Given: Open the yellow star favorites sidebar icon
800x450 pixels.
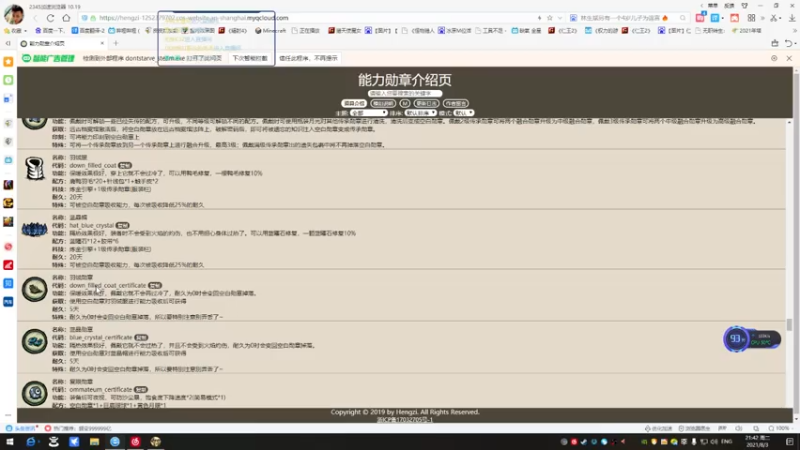Looking at the screenshot, I should click(8, 62).
